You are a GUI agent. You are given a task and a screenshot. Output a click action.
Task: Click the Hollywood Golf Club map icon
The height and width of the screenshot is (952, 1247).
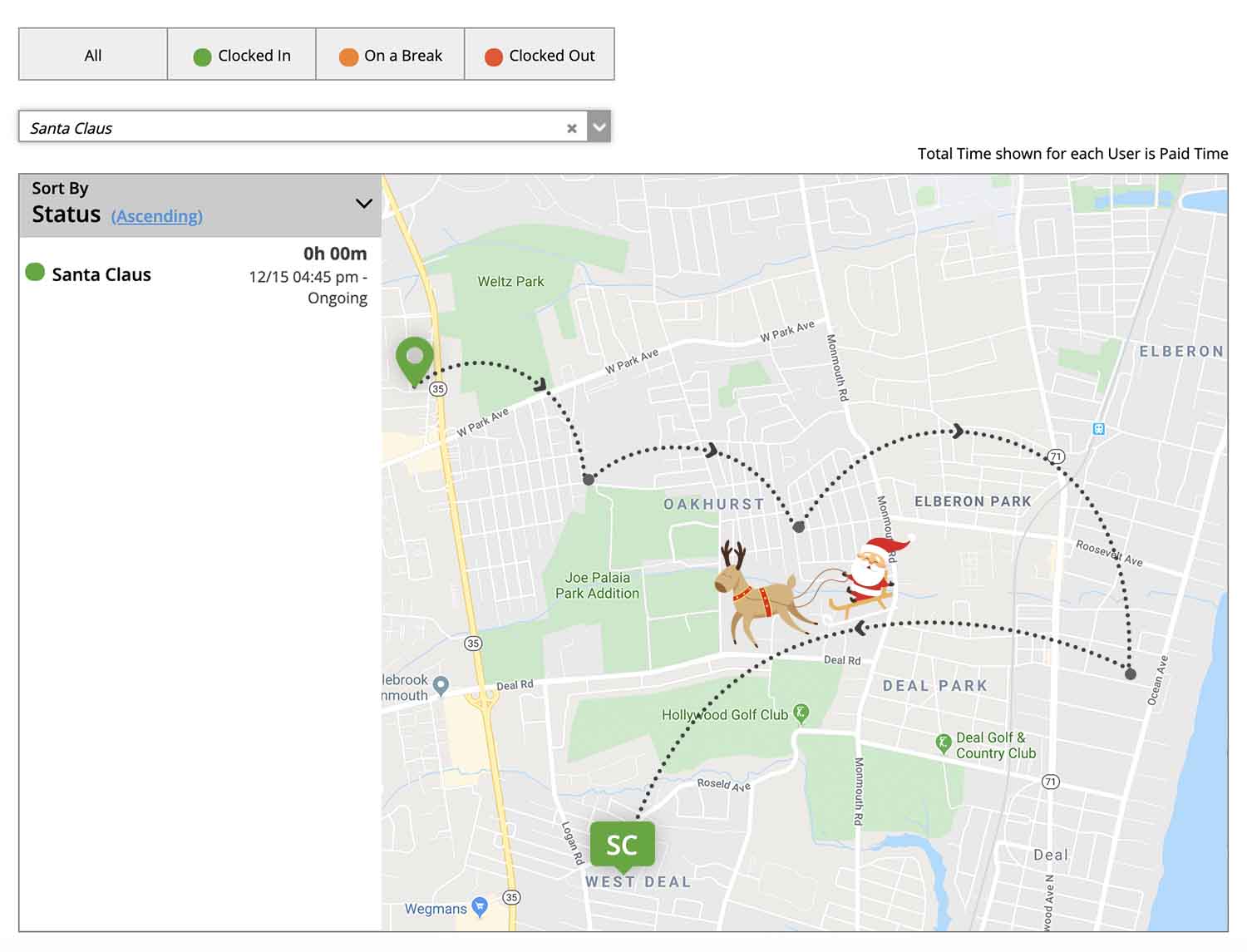[x=801, y=713]
